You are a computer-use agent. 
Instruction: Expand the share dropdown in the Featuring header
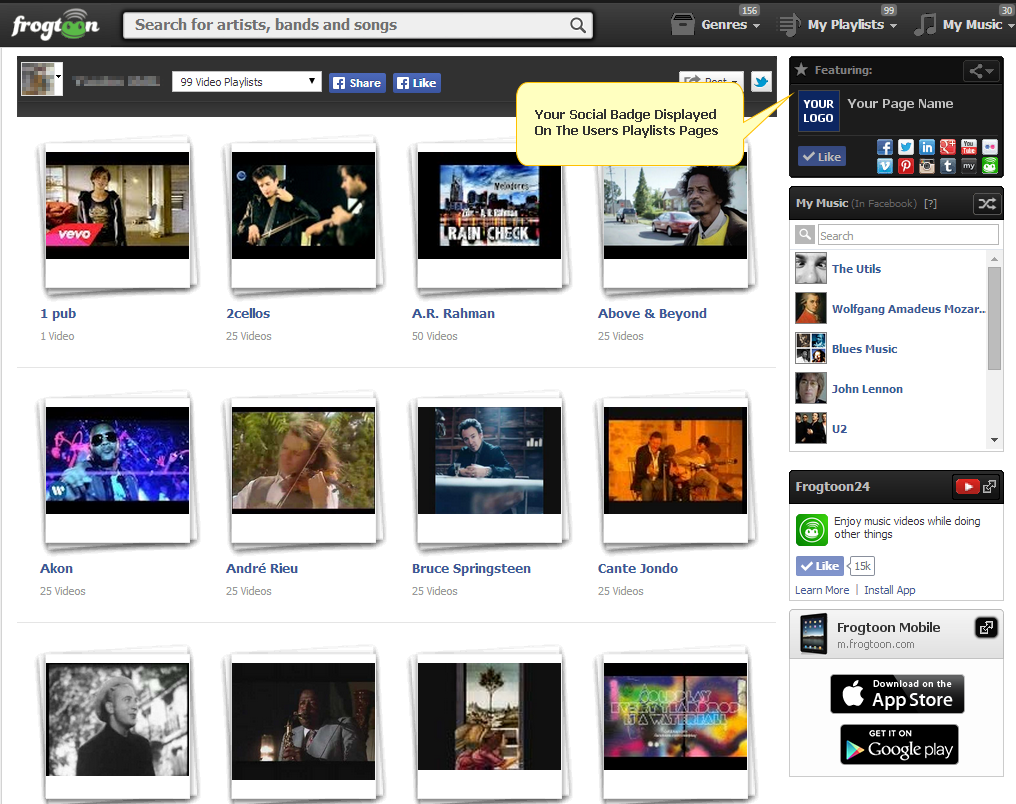(x=980, y=71)
